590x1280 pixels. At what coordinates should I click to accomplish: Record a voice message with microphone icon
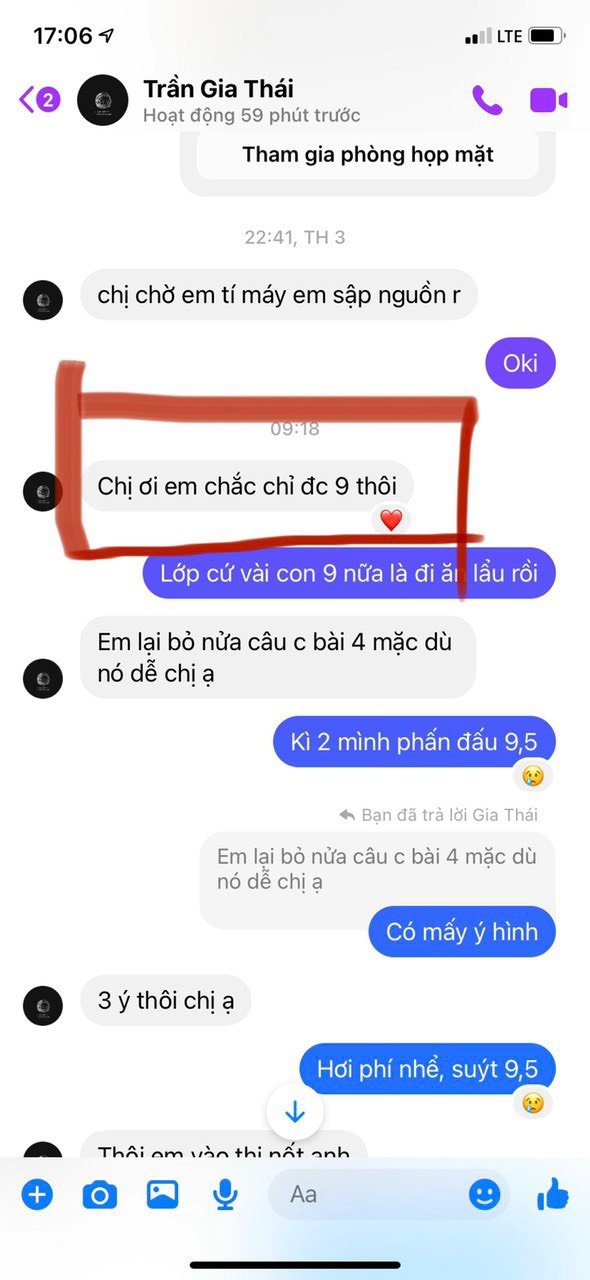(224, 1194)
